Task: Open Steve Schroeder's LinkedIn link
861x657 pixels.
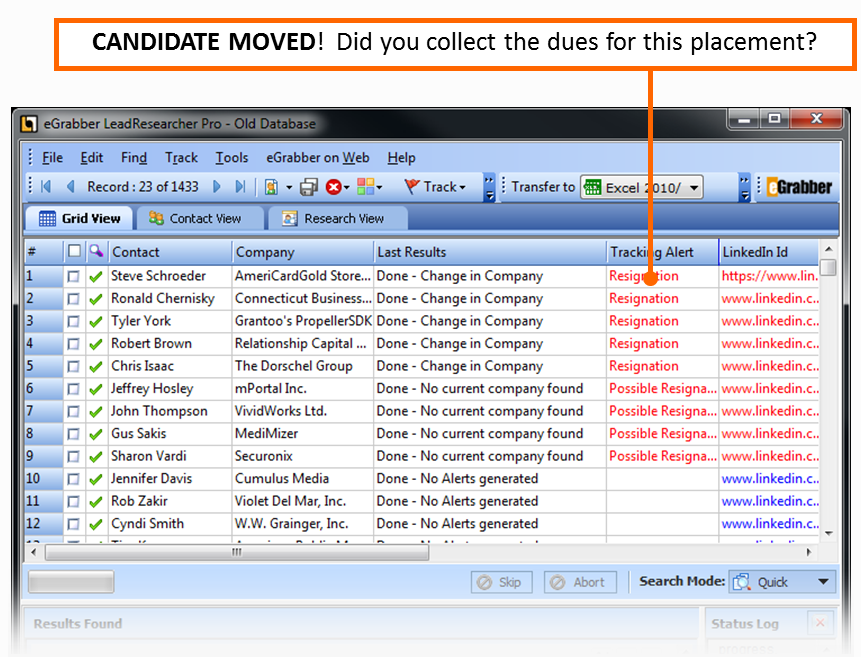Action: 769,276
